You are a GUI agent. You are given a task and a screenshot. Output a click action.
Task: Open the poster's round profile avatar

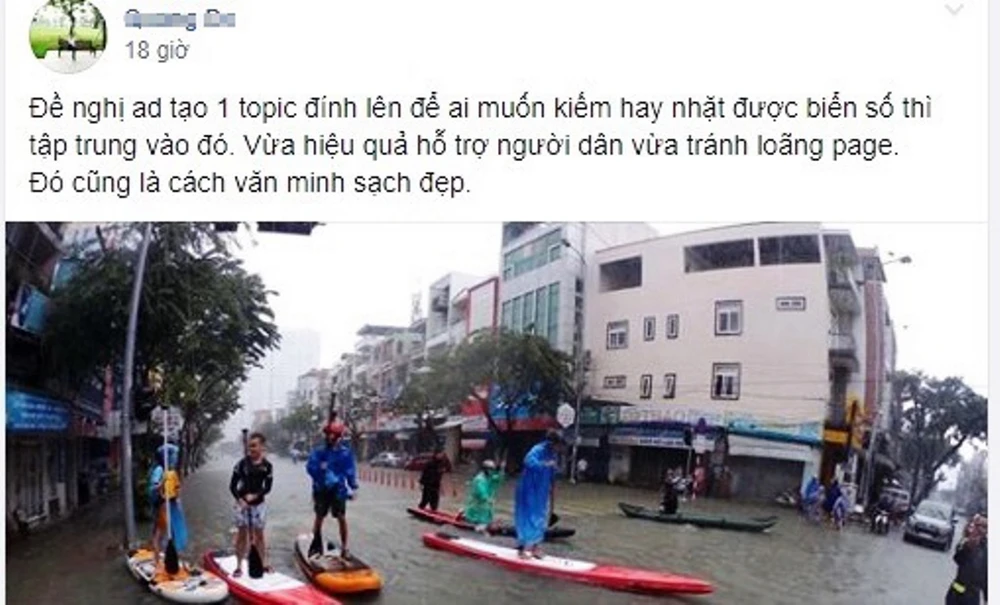(x=68, y=34)
